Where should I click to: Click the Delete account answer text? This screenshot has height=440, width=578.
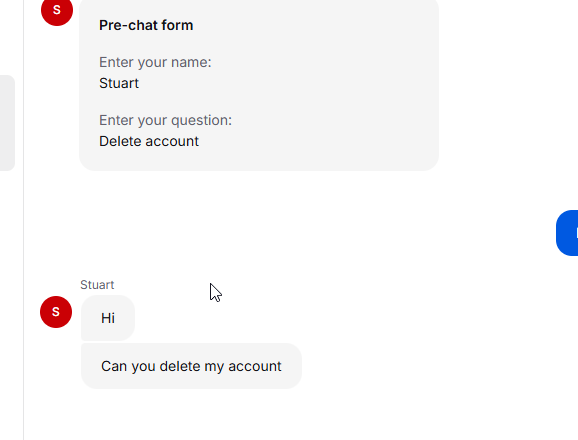click(x=149, y=141)
